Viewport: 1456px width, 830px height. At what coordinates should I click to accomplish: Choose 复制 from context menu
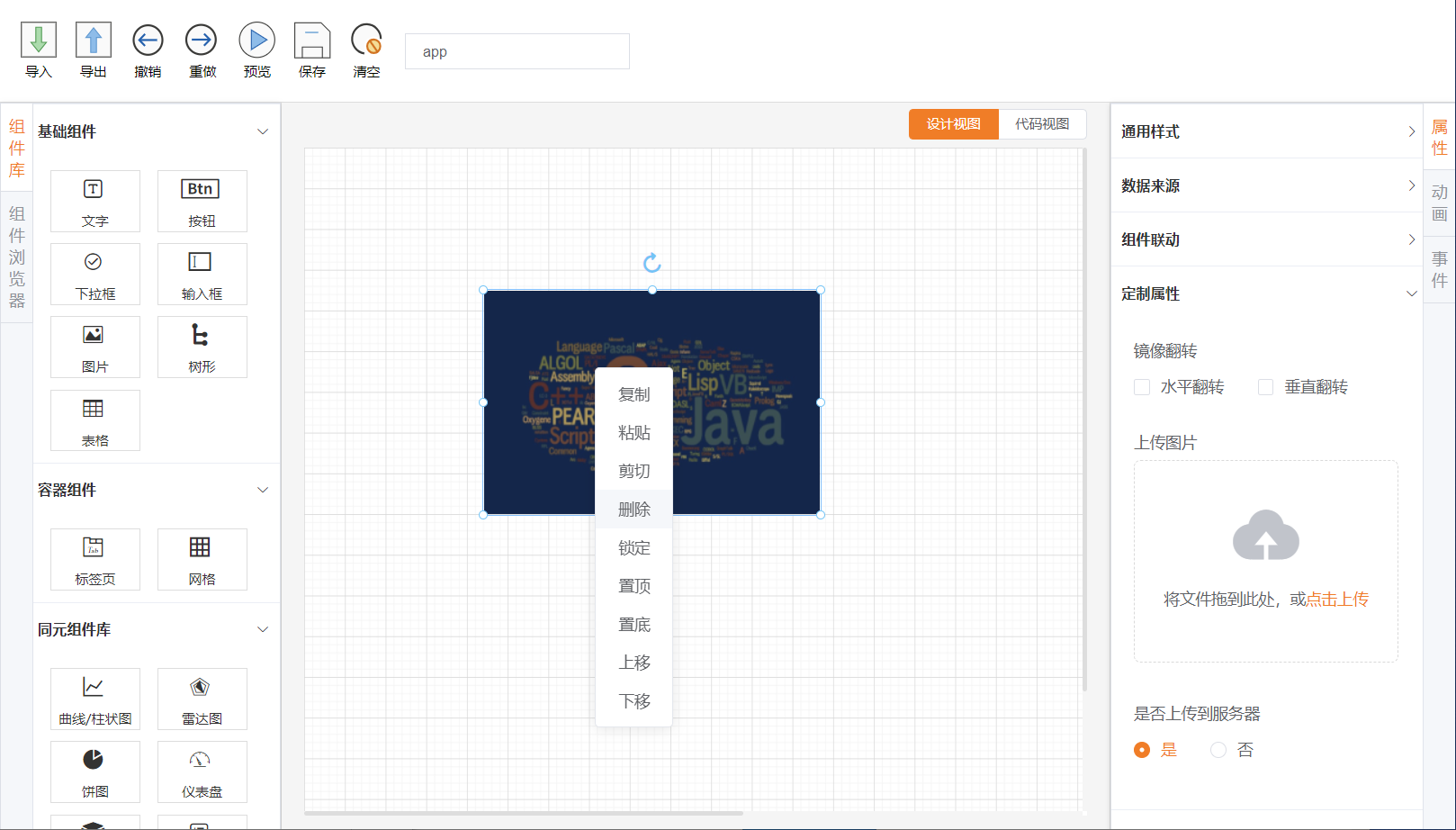click(634, 394)
